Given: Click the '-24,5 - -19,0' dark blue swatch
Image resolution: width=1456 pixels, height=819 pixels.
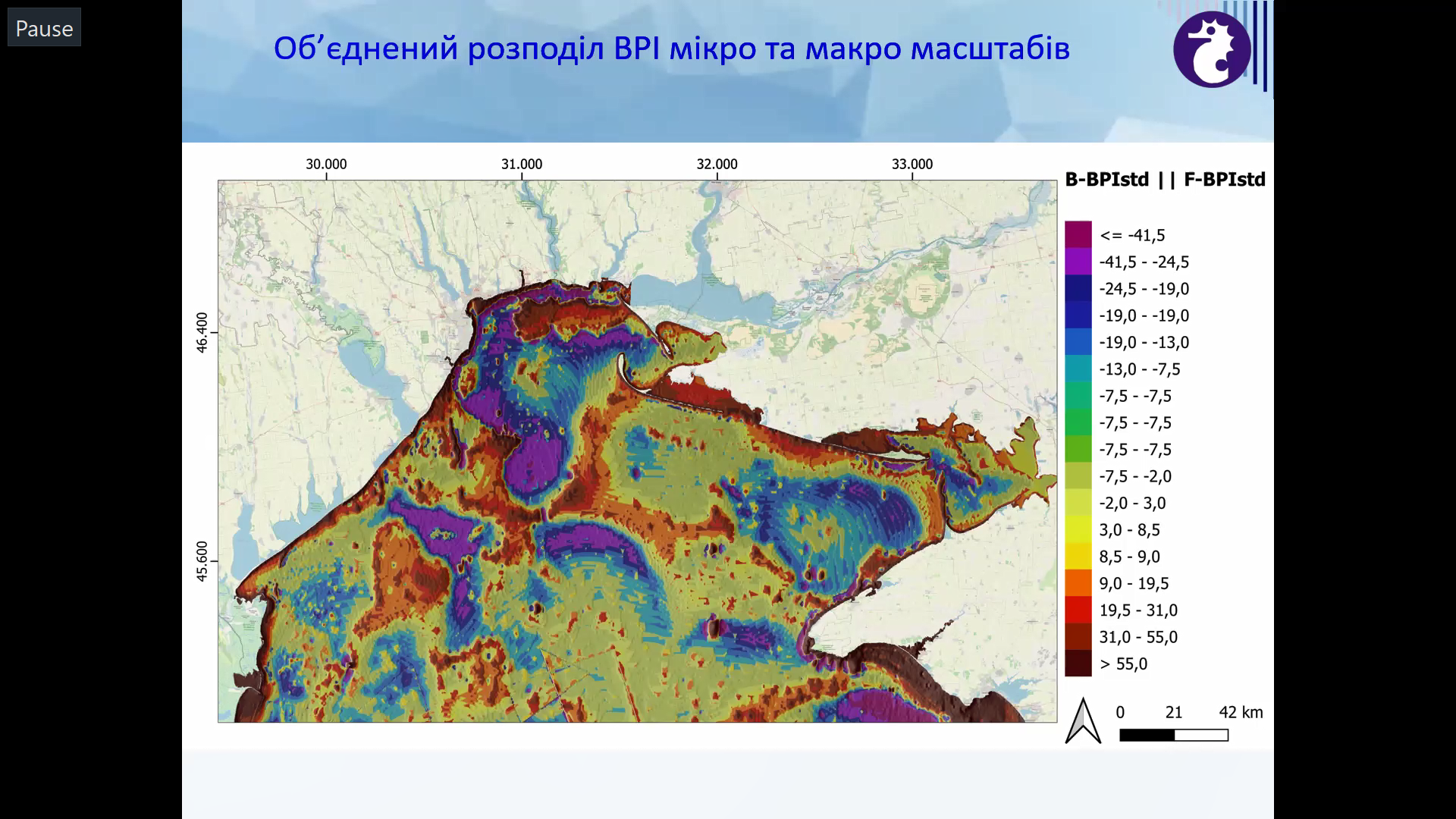Looking at the screenshot, I should pyautogui.click(x=1078, y=288).
